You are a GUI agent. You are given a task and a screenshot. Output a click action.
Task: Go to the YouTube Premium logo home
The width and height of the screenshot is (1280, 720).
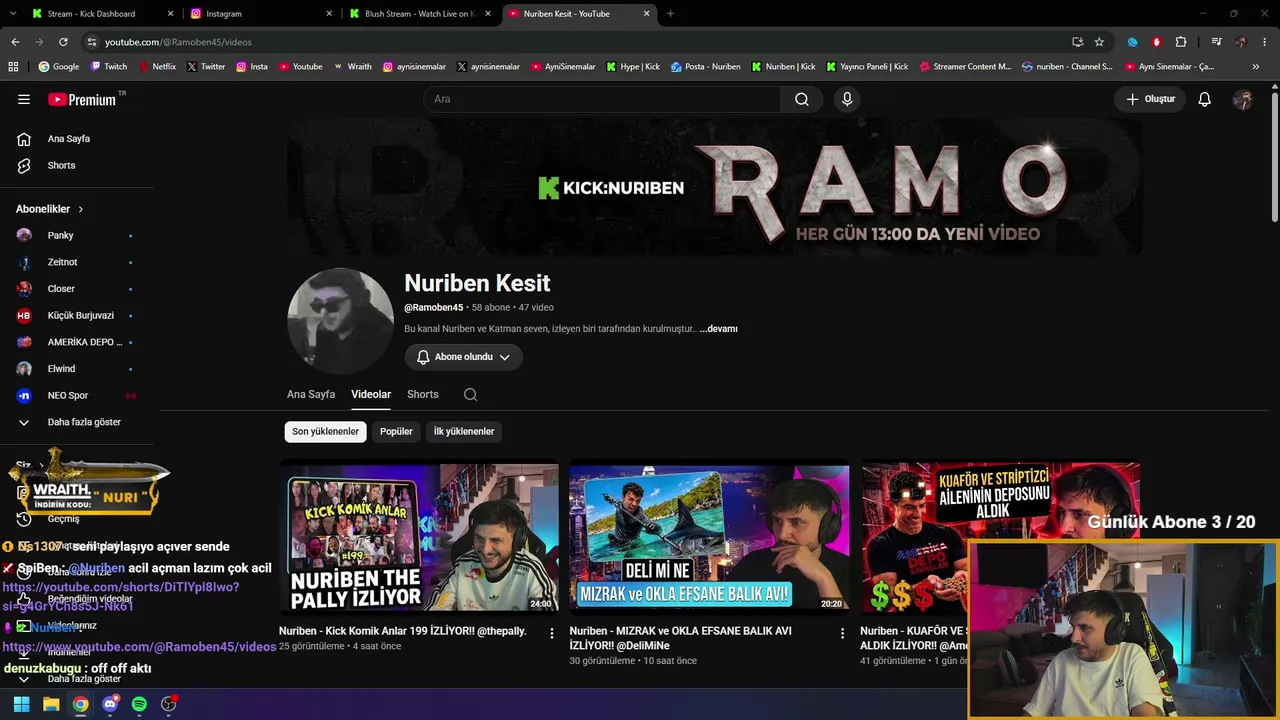pyautogui.click(x=84, y=99)
